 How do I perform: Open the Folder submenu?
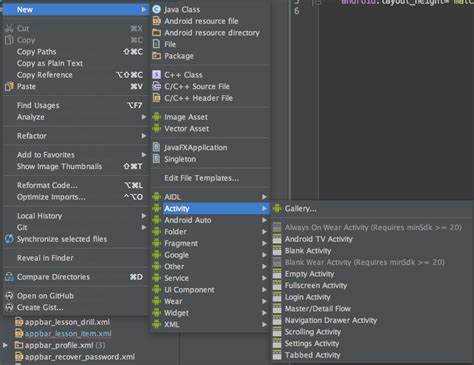pos(210,232)
